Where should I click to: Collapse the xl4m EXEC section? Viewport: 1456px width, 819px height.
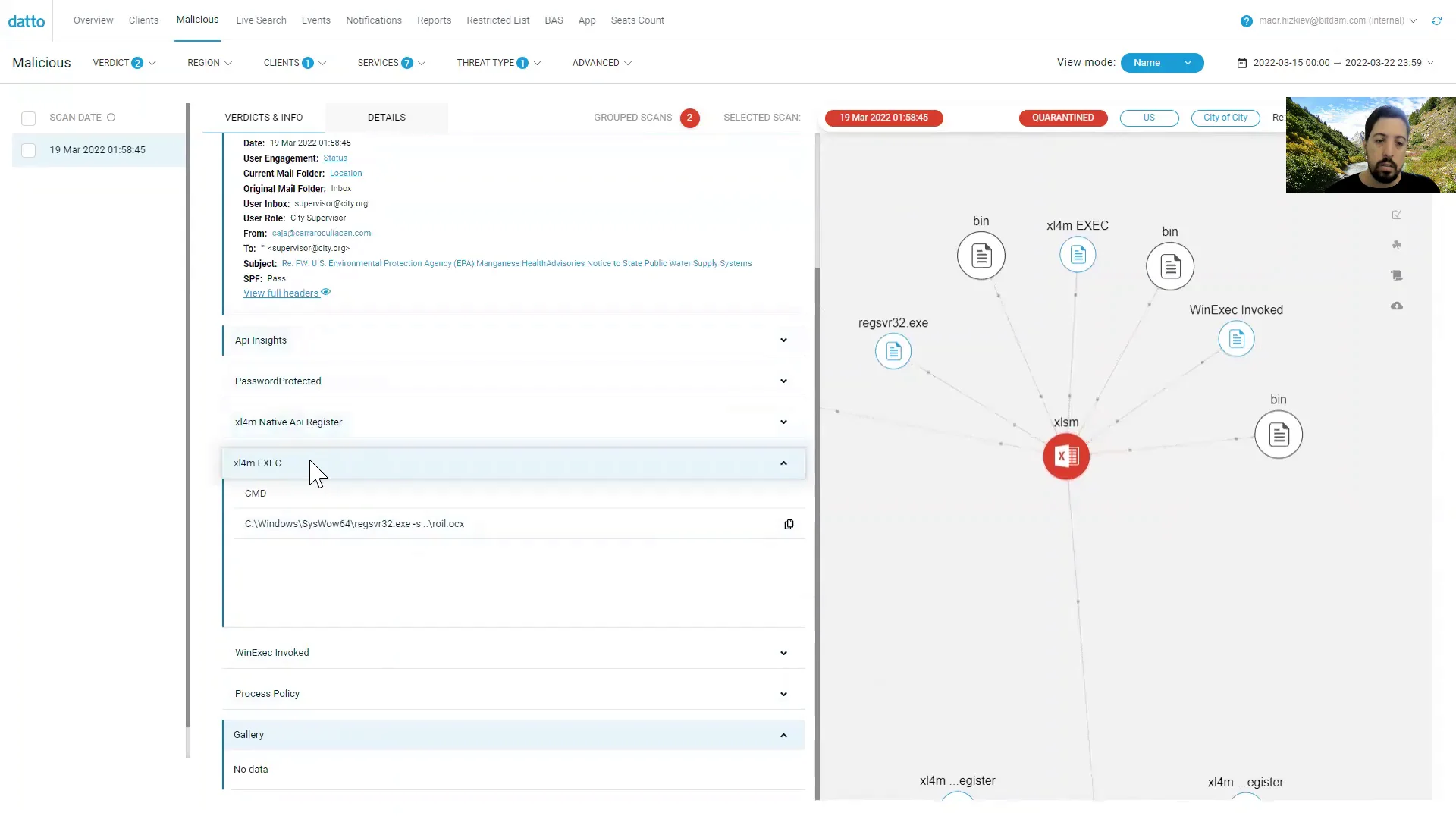[785, 462]
